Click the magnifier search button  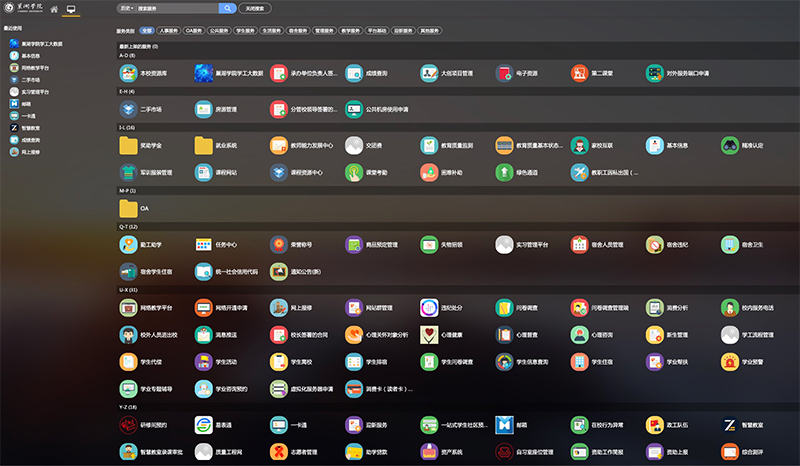[x=228, y=8]
